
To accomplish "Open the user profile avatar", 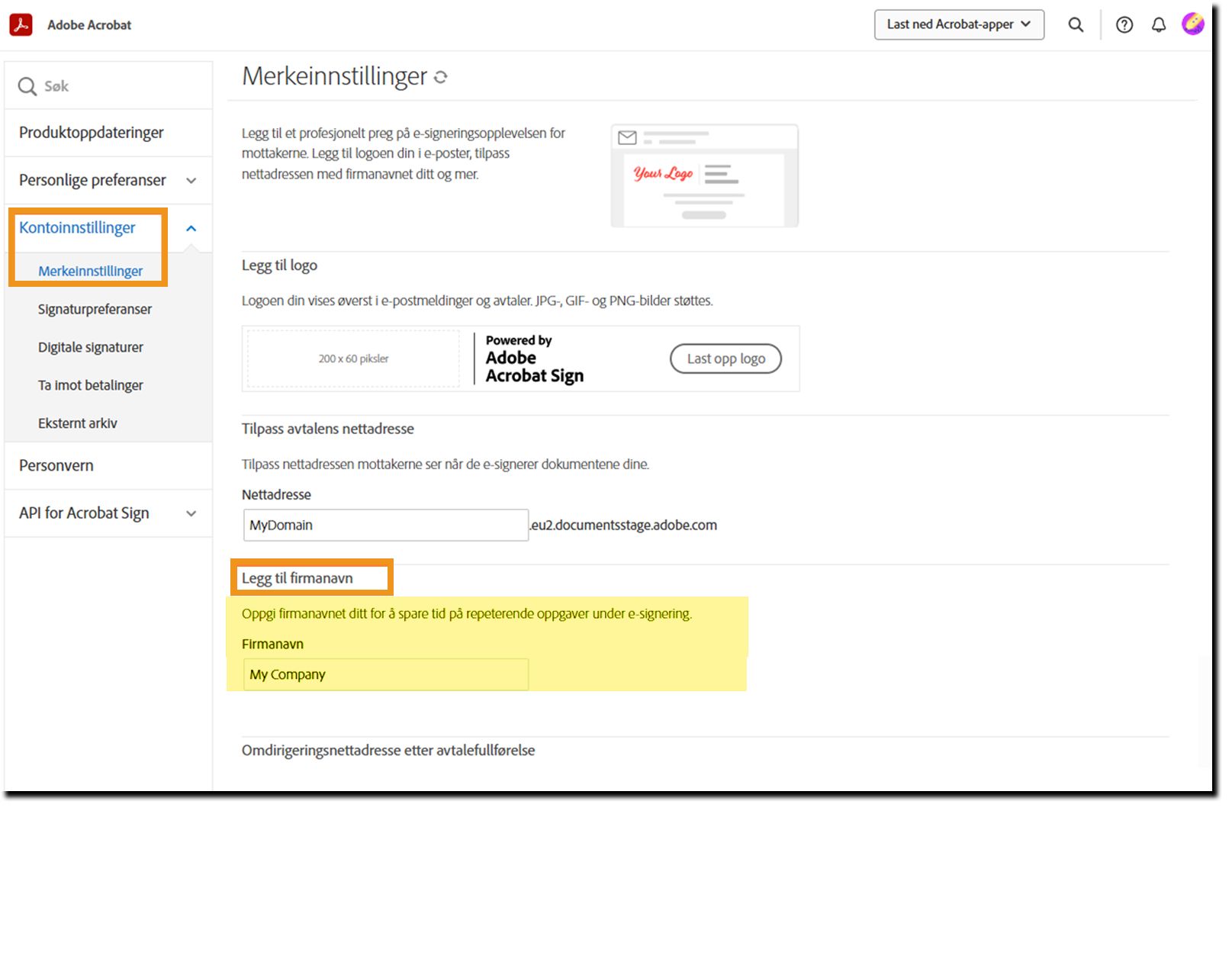I will point(1193,24).
